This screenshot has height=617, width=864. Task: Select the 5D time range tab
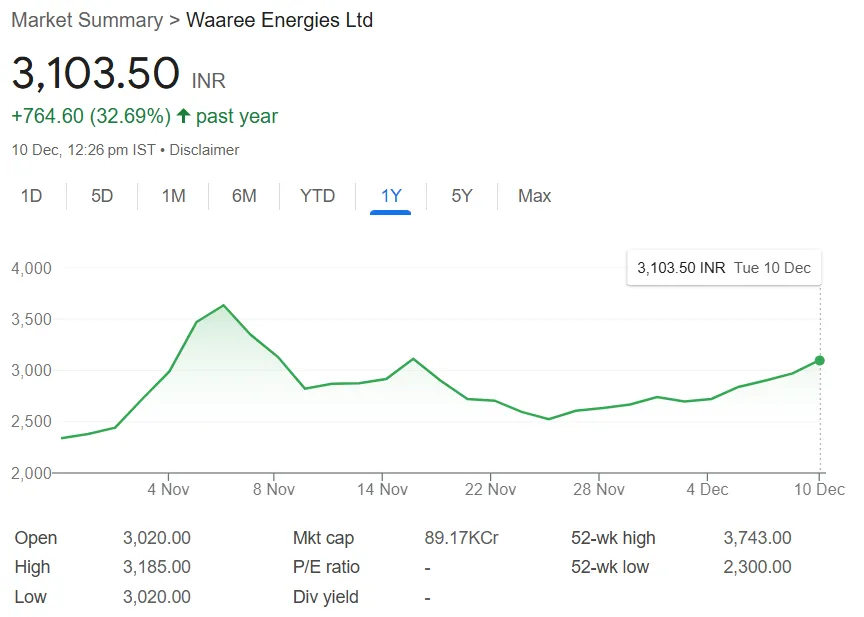click(x=102, y=196)
